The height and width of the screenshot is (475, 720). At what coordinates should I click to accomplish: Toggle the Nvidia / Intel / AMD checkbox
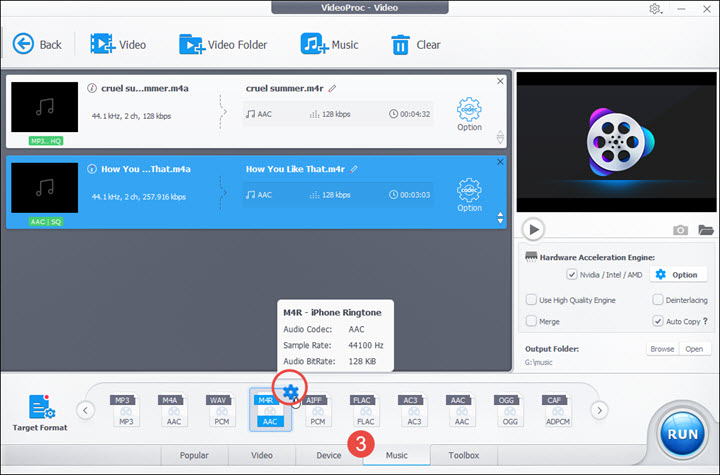coord(572,275)
